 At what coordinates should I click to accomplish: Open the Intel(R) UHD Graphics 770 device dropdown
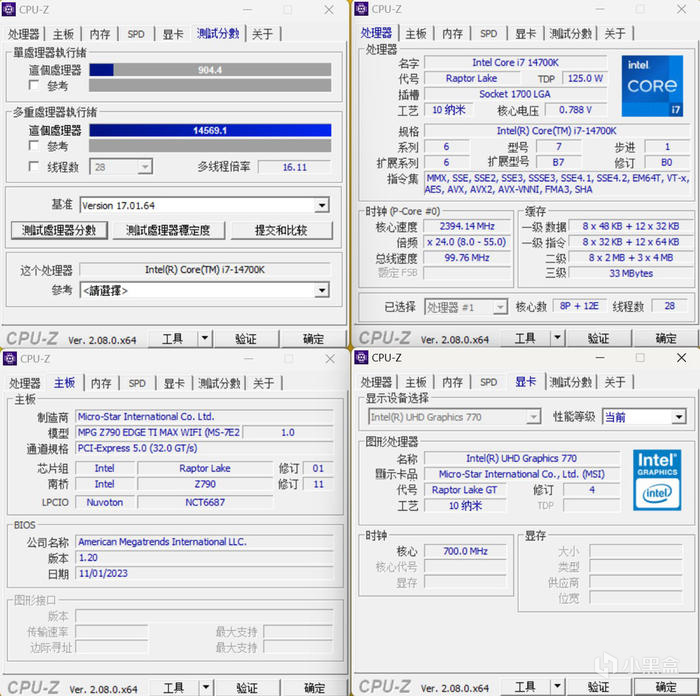click(x=454, y=417)
